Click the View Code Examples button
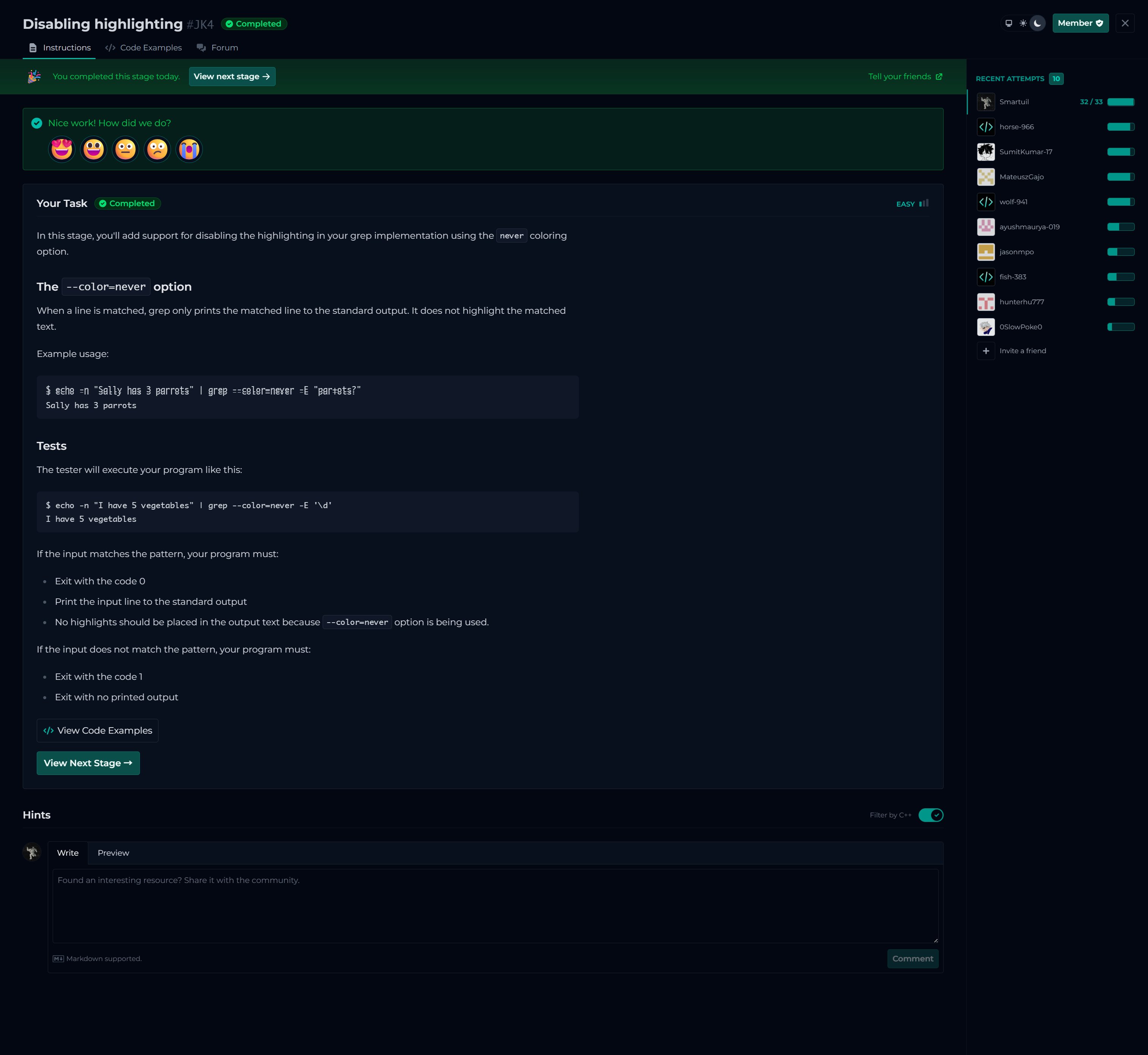Screen dimensions: 1148x1055 (98, 731)
